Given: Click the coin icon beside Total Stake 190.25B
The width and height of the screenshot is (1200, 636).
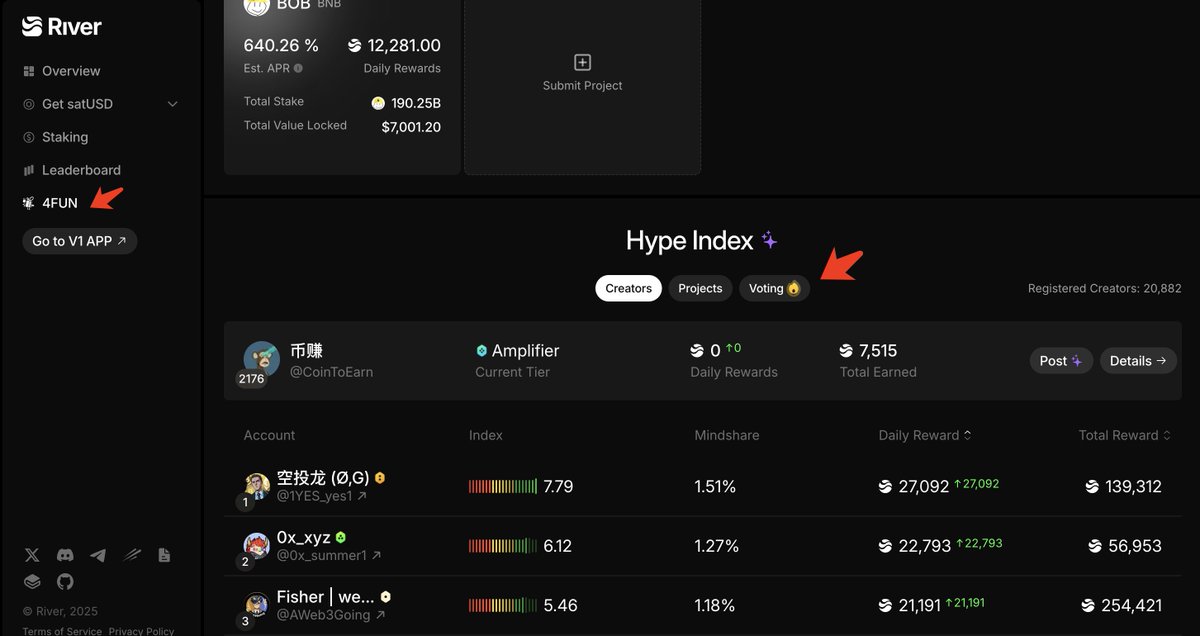Looking at the screenshot, I should (378, 103).
